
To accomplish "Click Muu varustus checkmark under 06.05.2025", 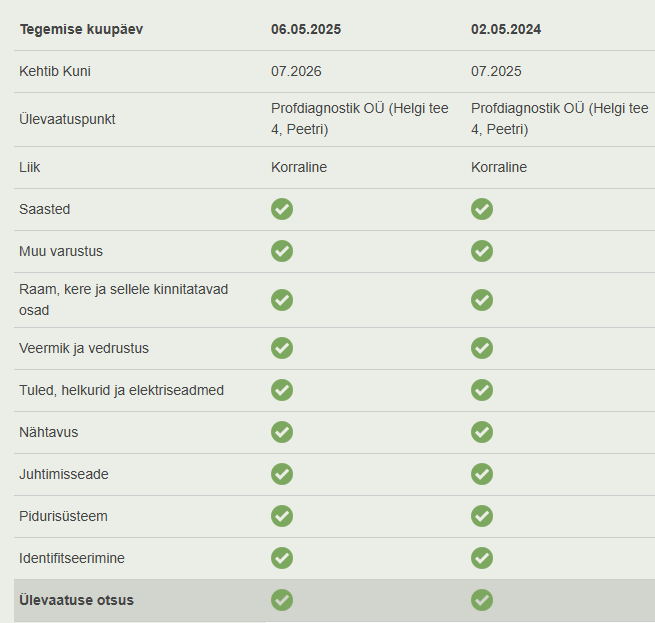I will tap(282, 251).
